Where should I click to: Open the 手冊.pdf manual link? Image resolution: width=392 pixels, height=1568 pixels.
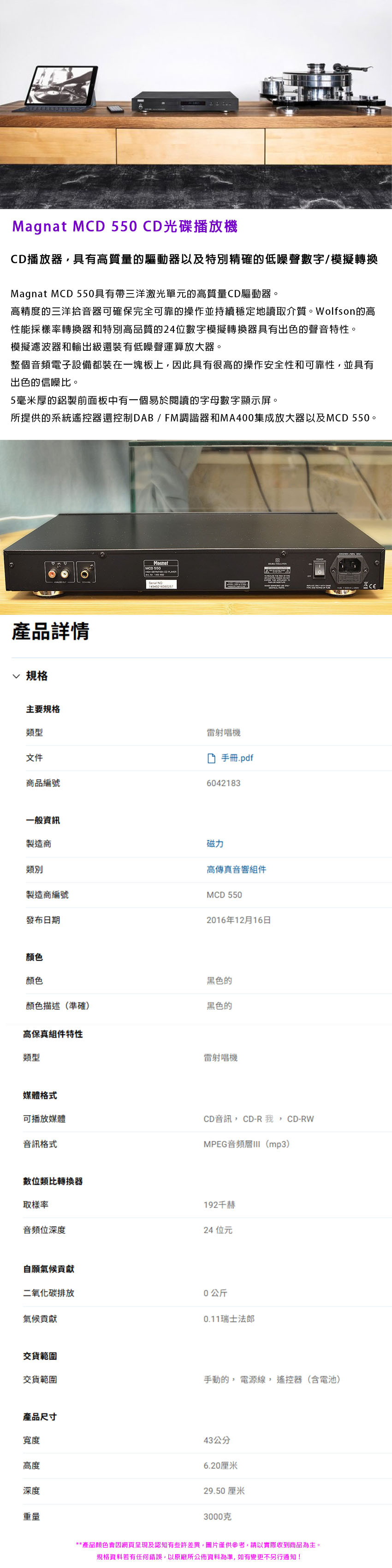[x=237, y=758]
